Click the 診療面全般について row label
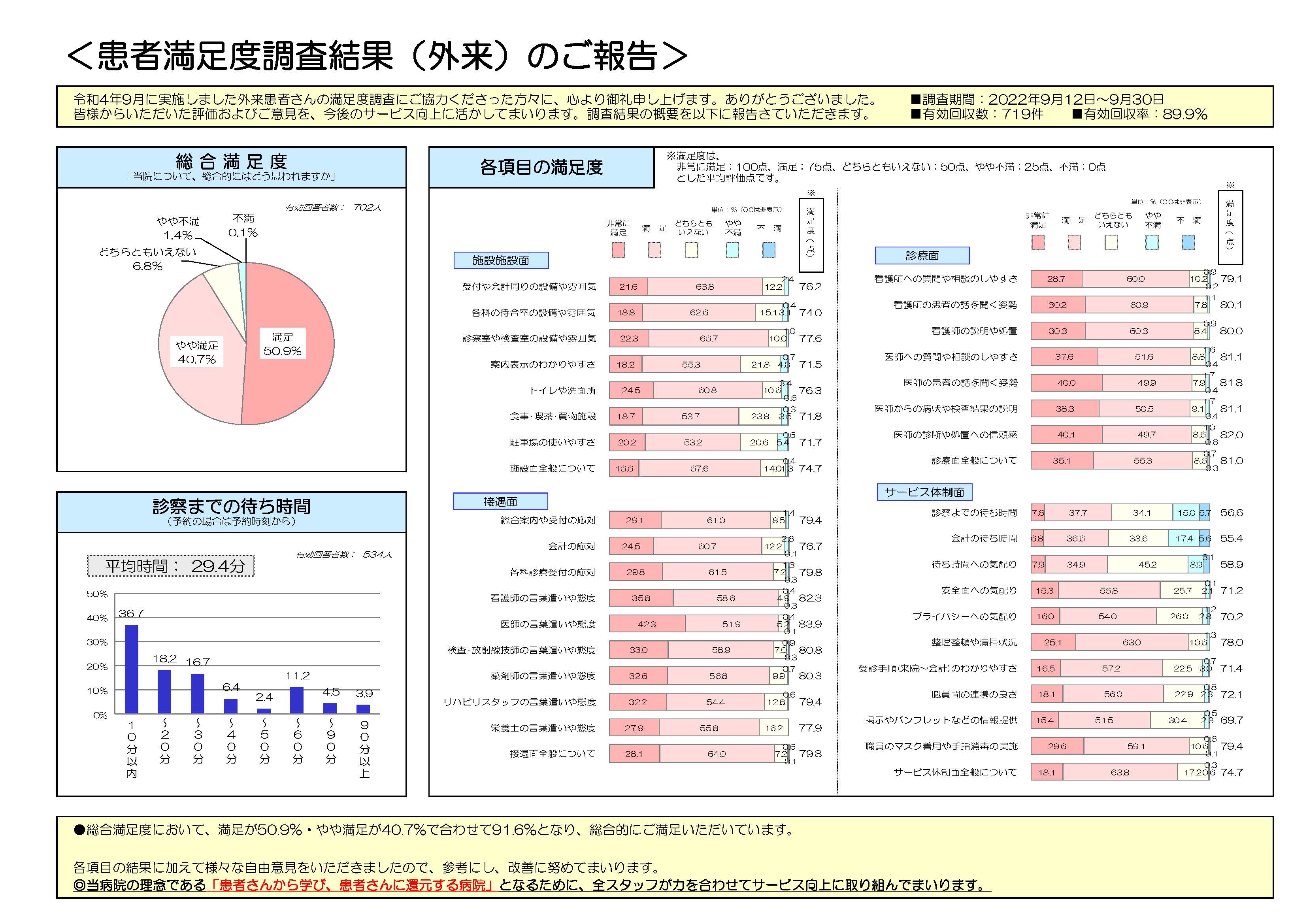The height and width of the screenshot is (924, 1307). tap(975, 460)
